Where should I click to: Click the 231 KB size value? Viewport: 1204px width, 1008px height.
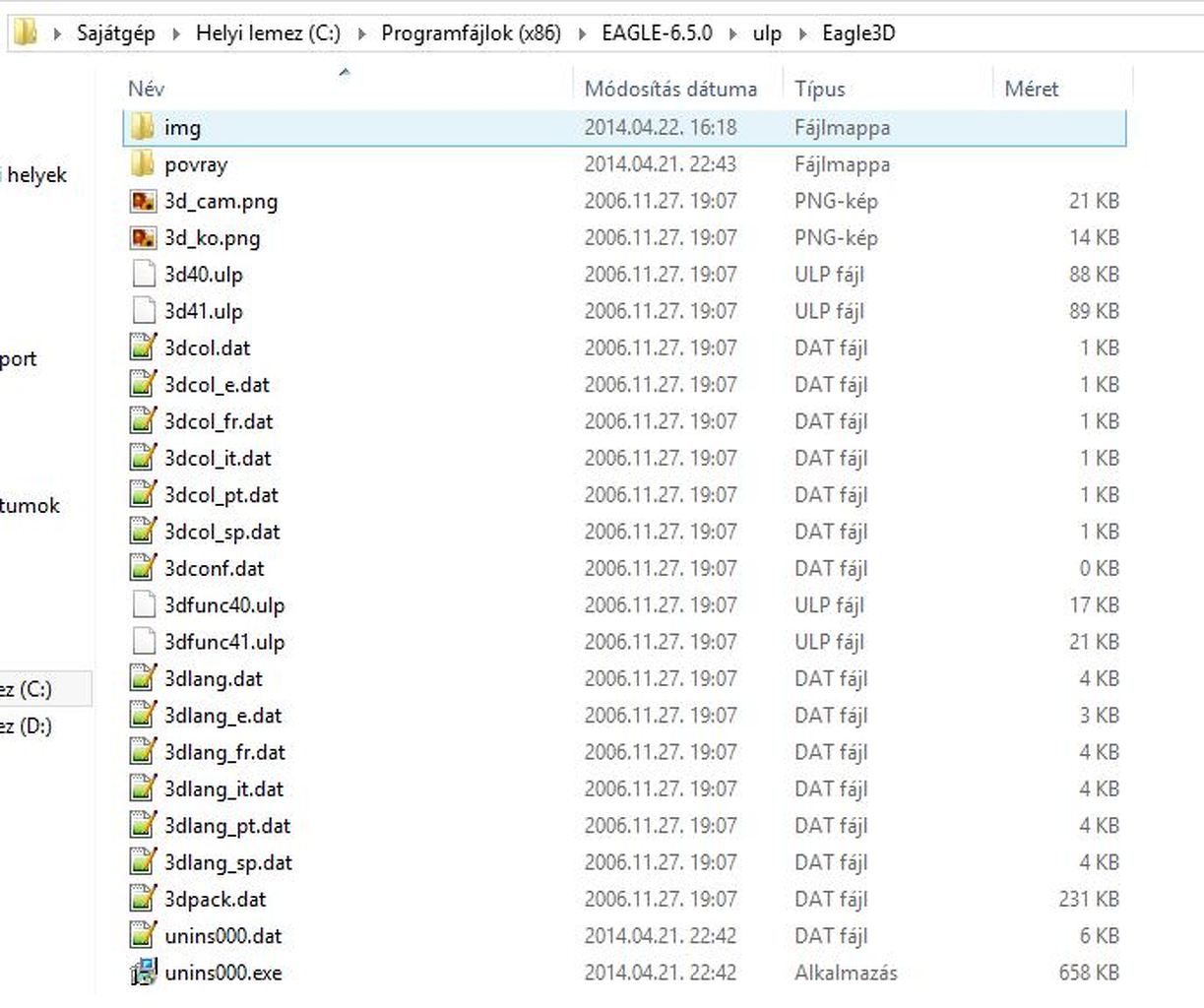click(1089, 899)
